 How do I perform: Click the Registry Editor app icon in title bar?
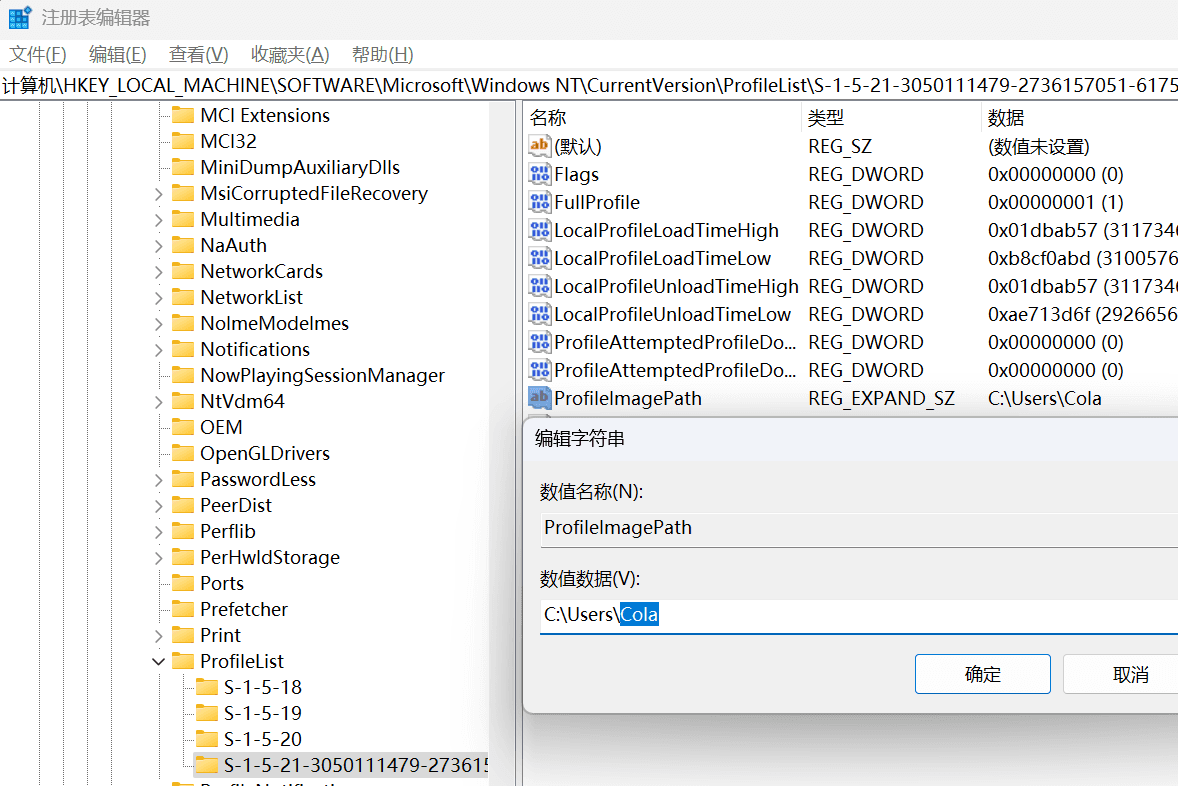point(20,18)
